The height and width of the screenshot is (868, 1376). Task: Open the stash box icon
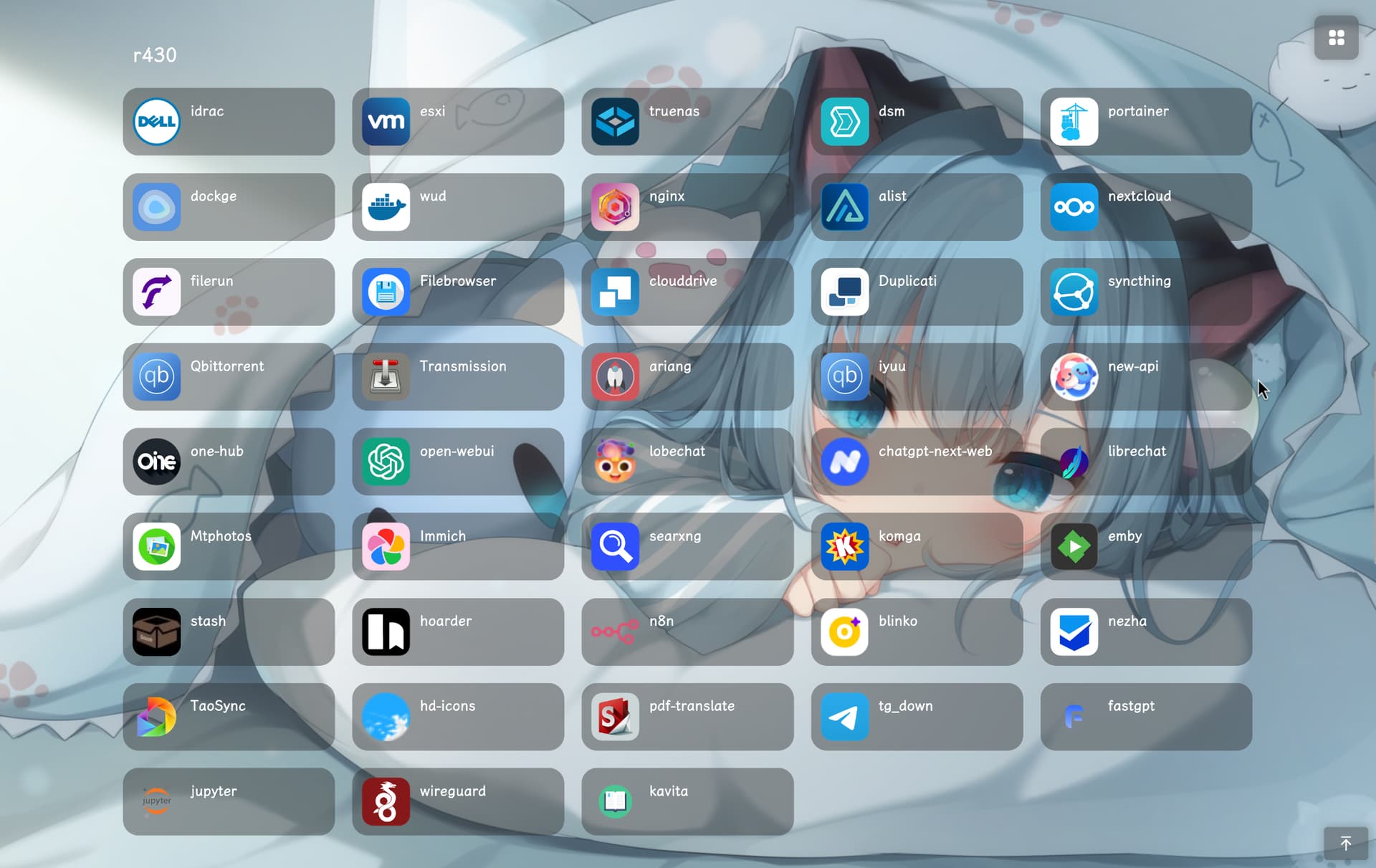point(156,632)
